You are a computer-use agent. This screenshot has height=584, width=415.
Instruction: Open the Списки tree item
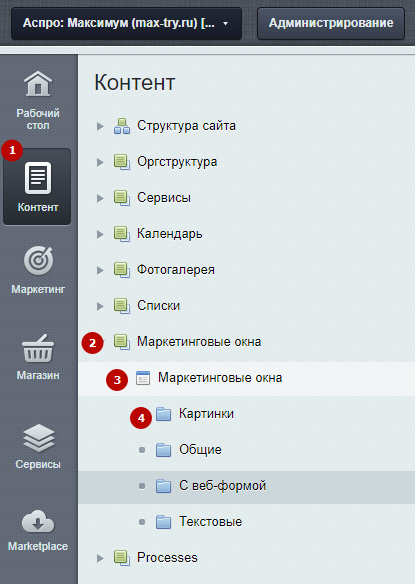click(158, 306)
